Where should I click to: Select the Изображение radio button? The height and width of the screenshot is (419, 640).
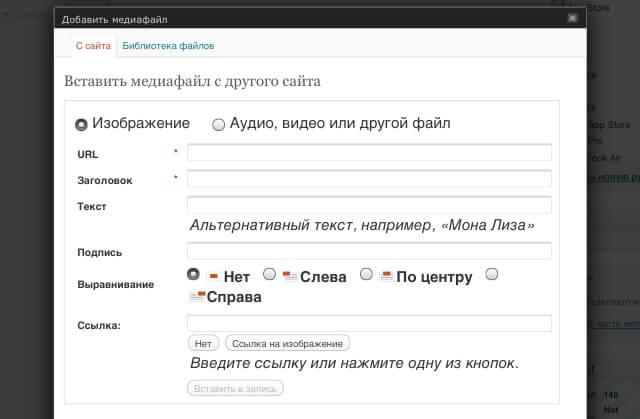point(81,125)
